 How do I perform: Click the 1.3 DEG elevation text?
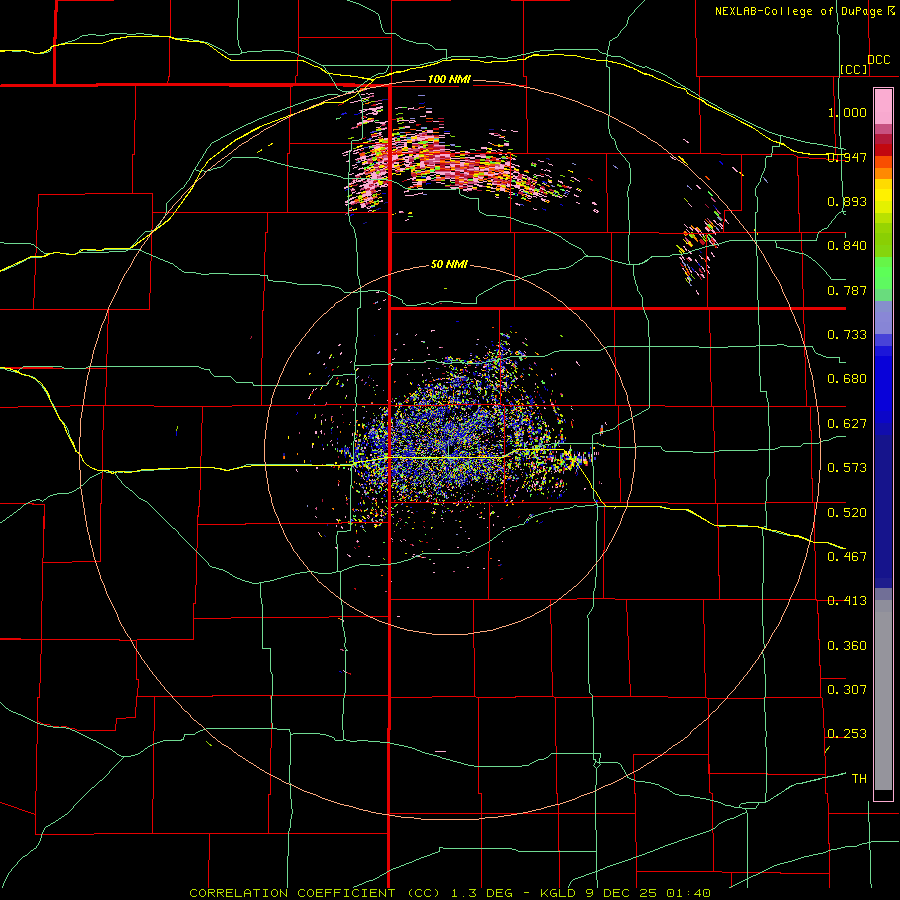(482, 893)
